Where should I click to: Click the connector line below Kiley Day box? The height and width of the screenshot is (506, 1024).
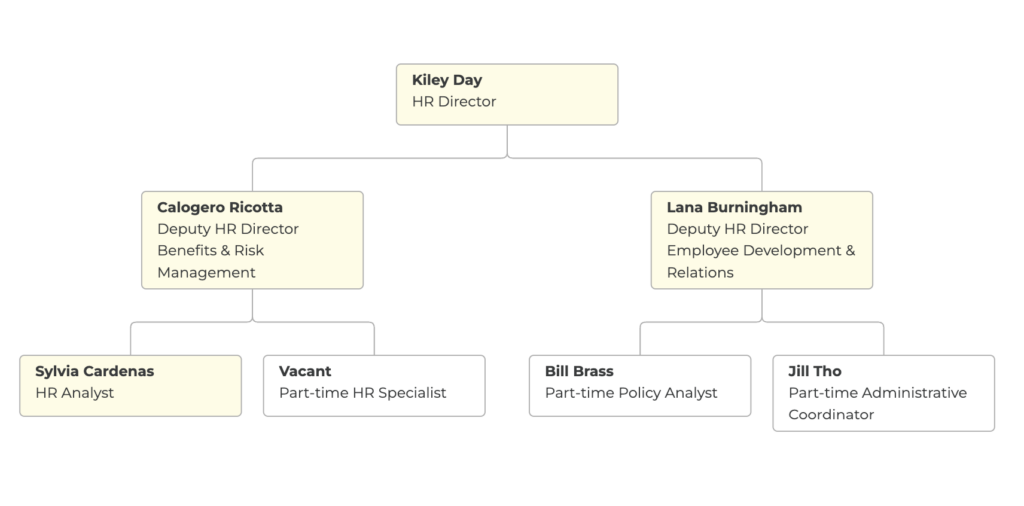pyautogui.click(x=507, y=141)
